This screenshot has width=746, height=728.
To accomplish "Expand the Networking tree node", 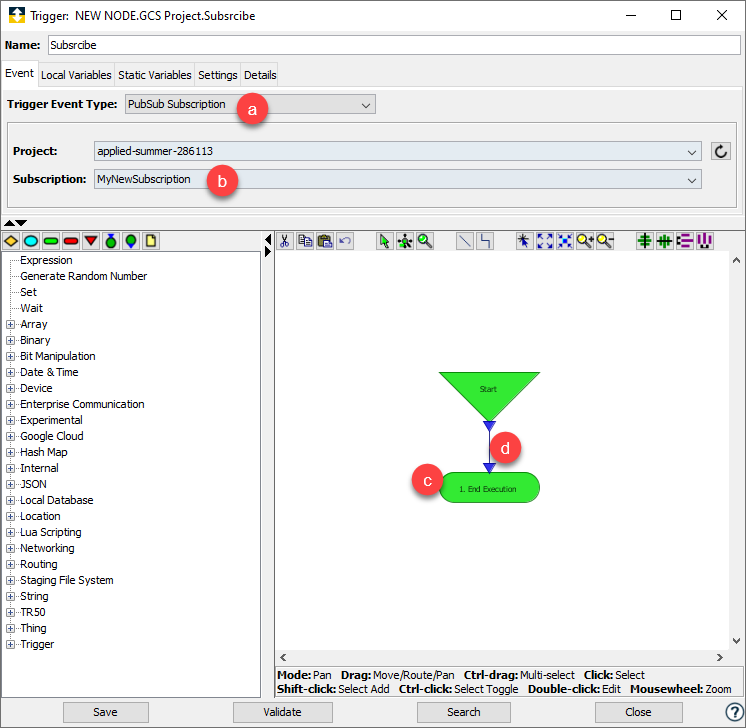I will [10, 548].
